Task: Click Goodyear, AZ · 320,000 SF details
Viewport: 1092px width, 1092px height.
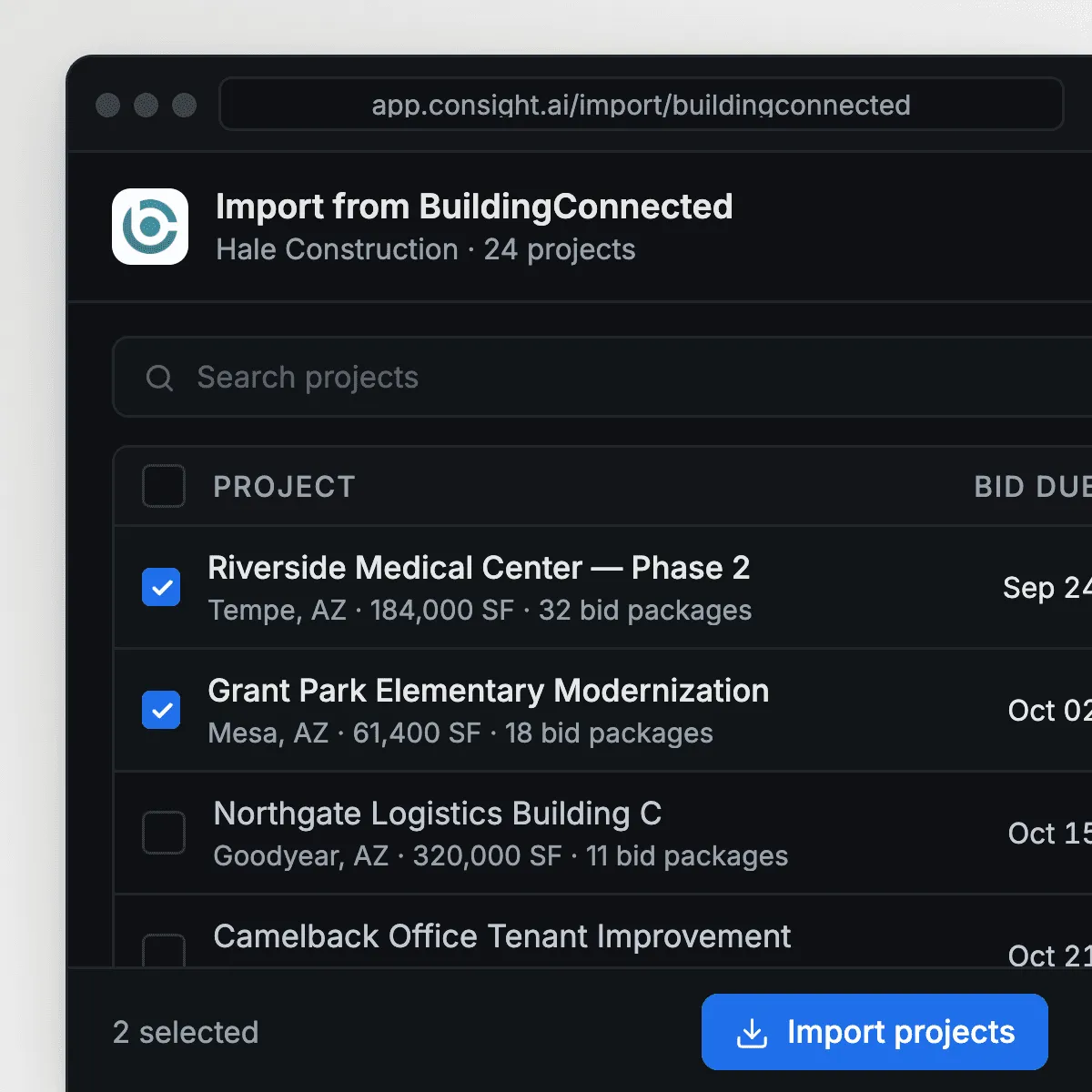Action: 500,856
